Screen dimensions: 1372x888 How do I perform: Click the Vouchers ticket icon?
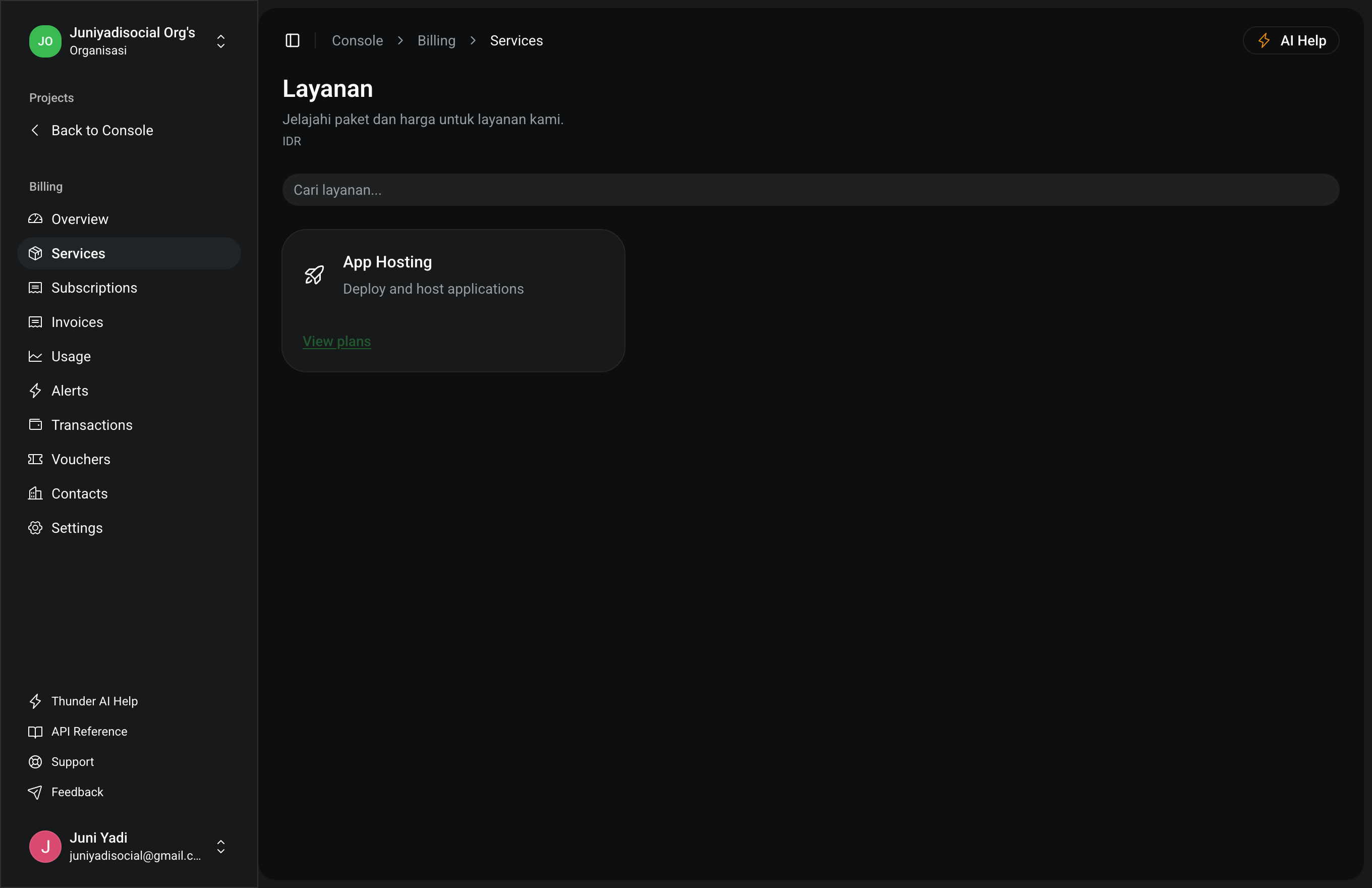35,459
